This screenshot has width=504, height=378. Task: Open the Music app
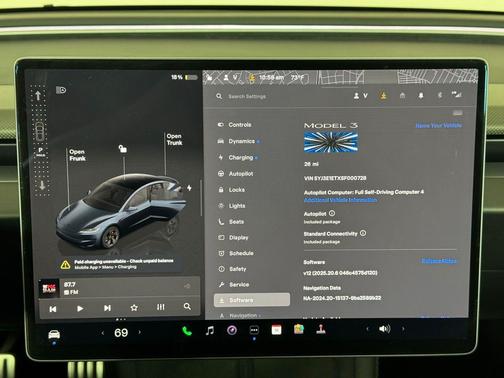click(210, 331)
